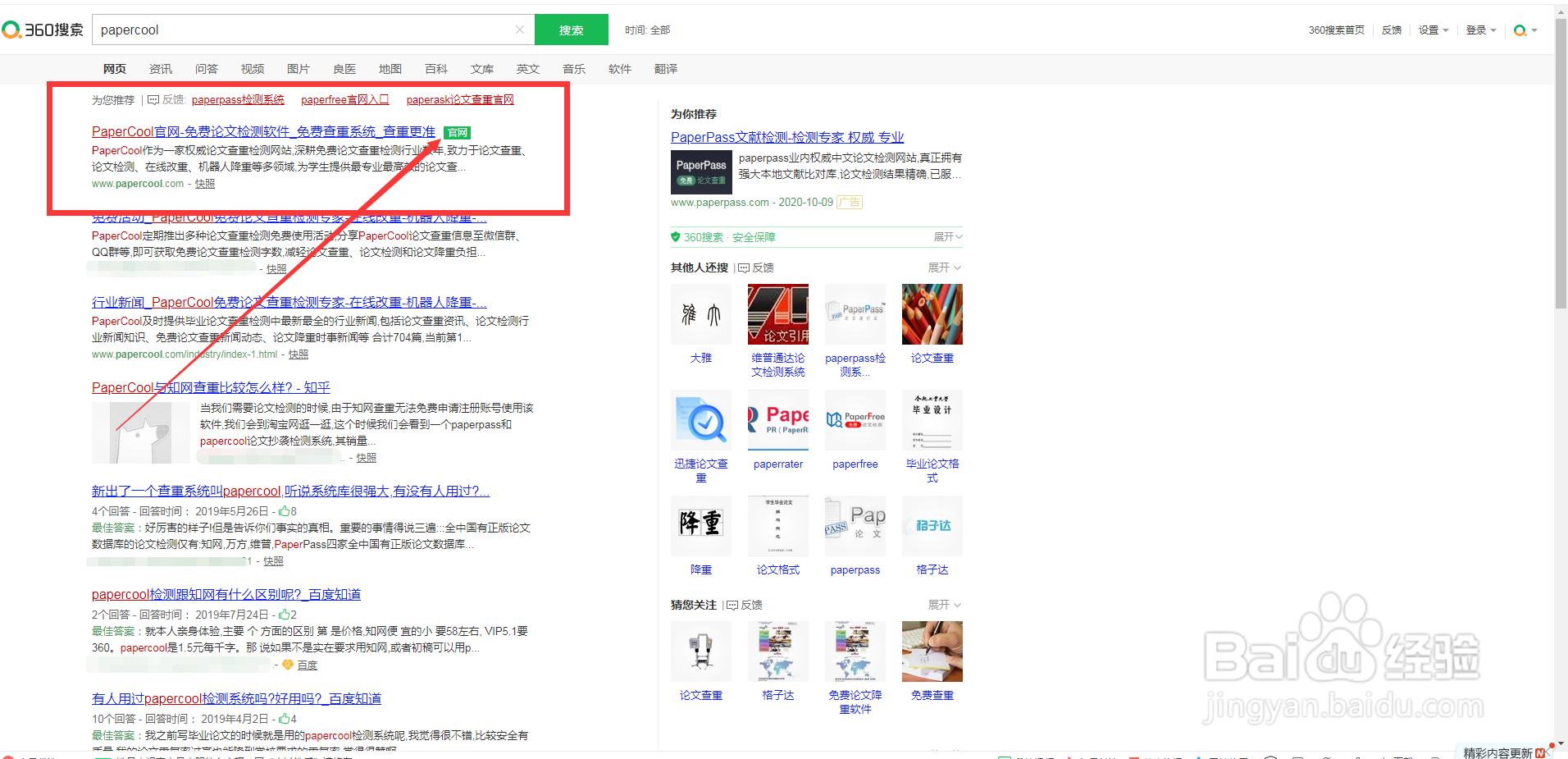Screen dimensions: 1568x759
Task: Switch to the 文库 tab
Action: [482, 69]
